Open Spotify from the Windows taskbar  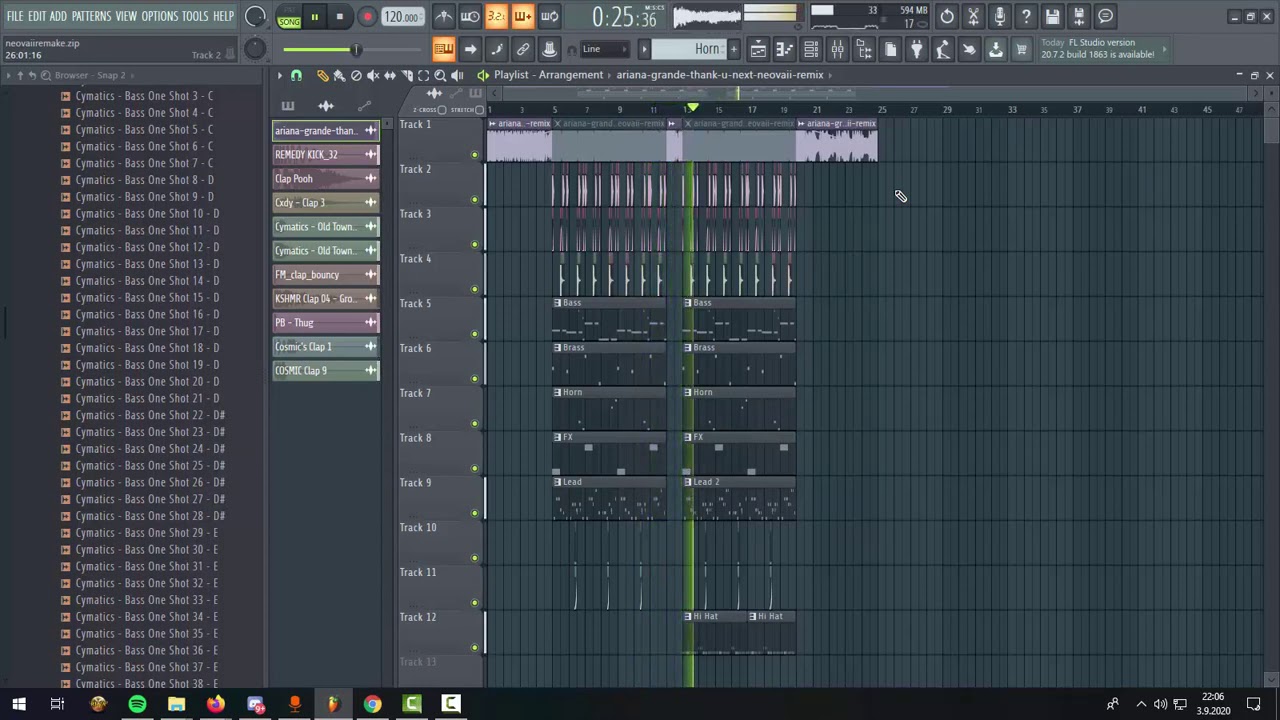[x=137, y=704]
